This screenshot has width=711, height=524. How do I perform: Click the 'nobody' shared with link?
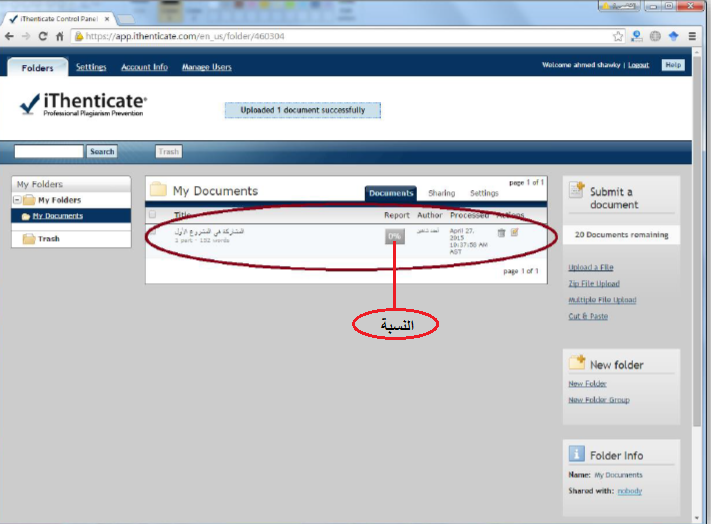pyautogui.click(x=630, y=491)
